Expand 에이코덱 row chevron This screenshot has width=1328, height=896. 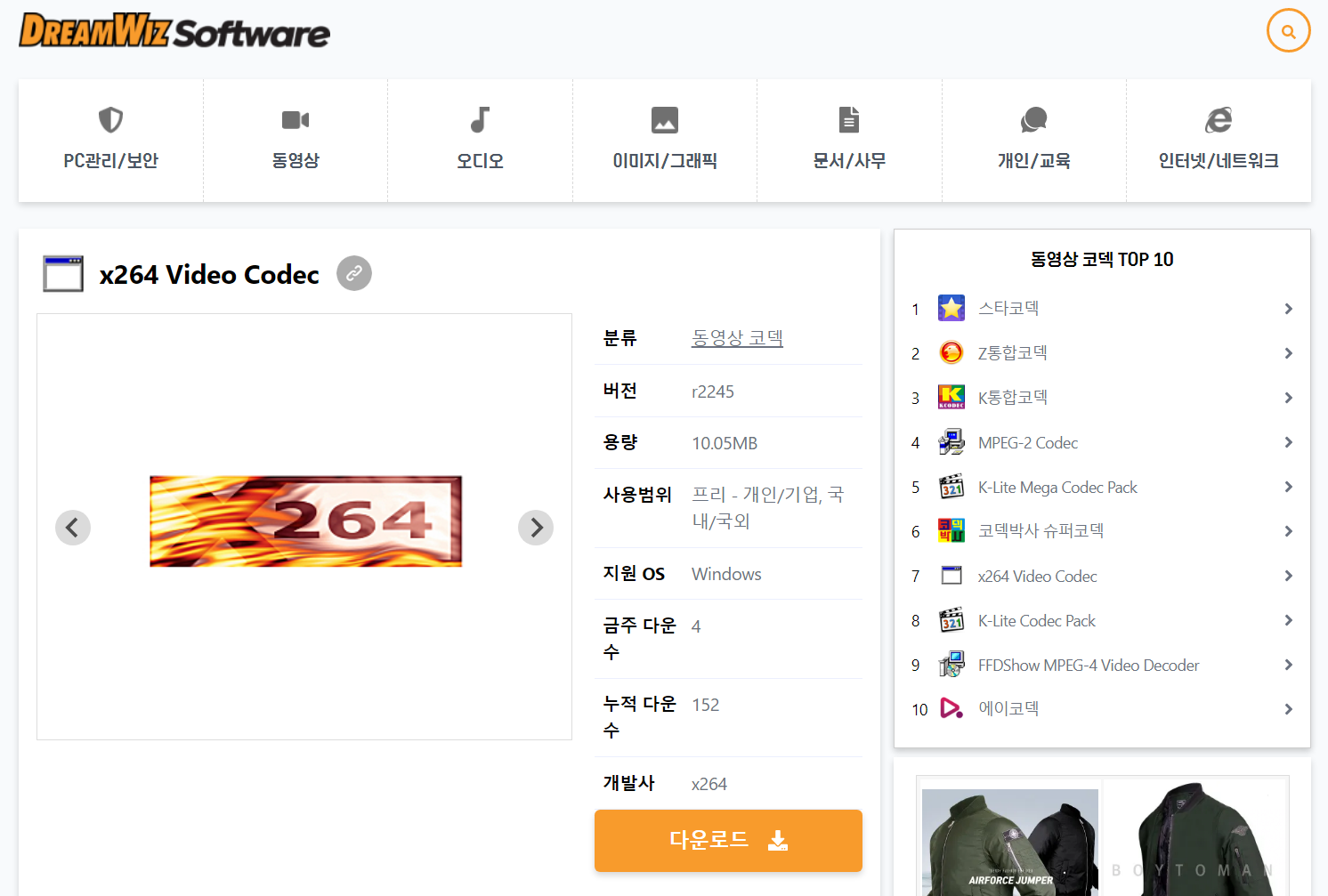point(1288,709)
